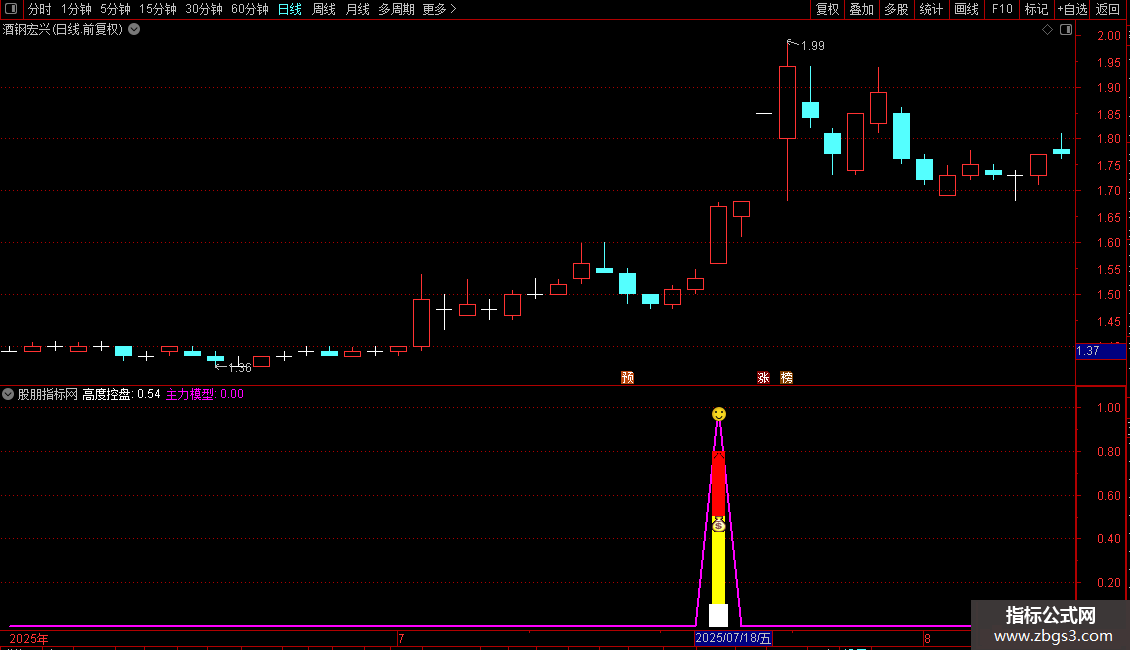Click the white bar at indicator spike base
The width and height of the screenshot is (1130, 650).
[719, 615]
